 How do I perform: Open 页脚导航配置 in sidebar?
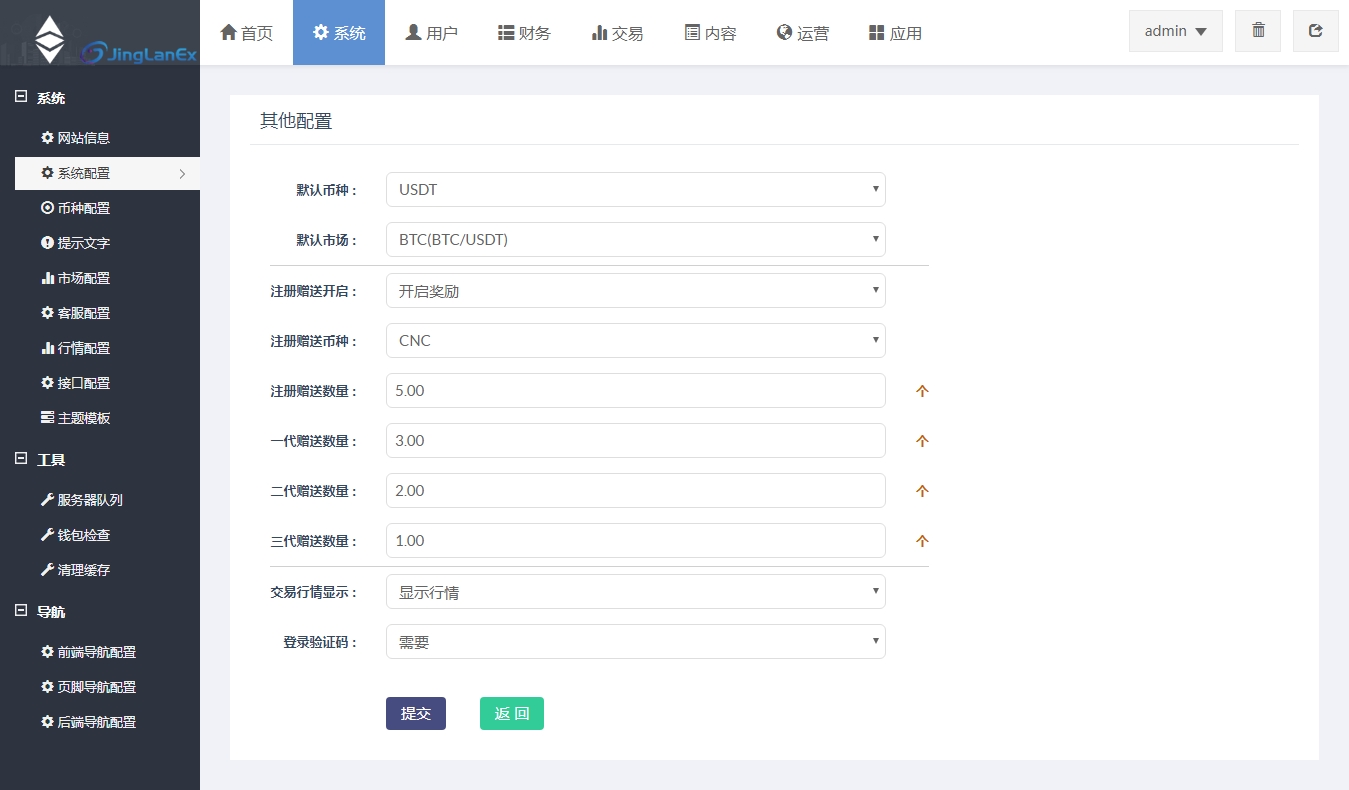(x=88, y=687)
